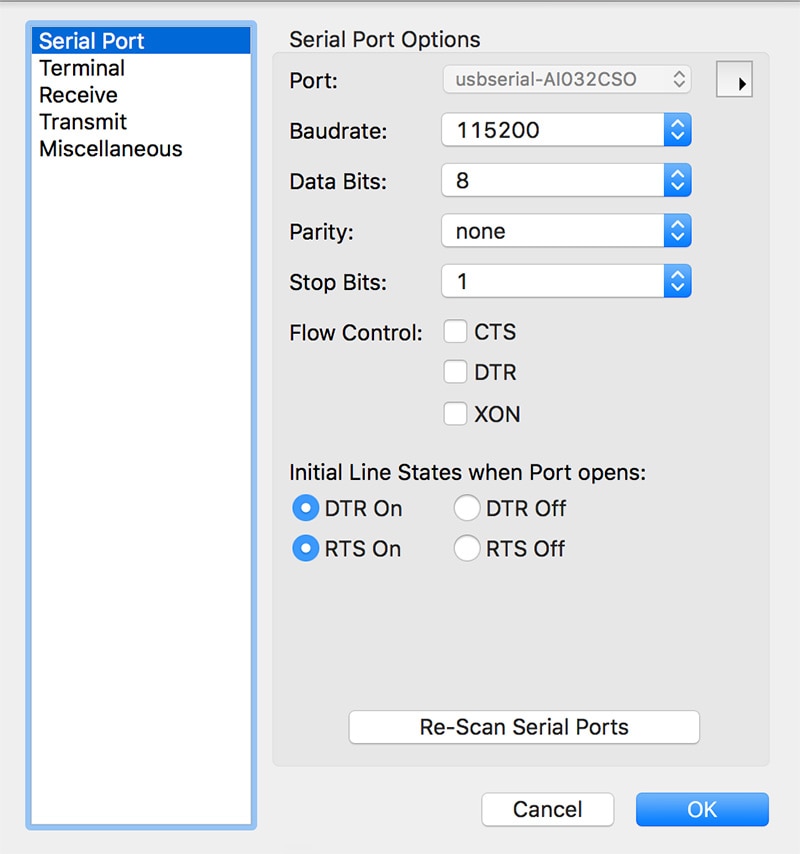Show the Miscellaneous settings section
This screenshot has width=800, height=854.
(x=110, y=149)
